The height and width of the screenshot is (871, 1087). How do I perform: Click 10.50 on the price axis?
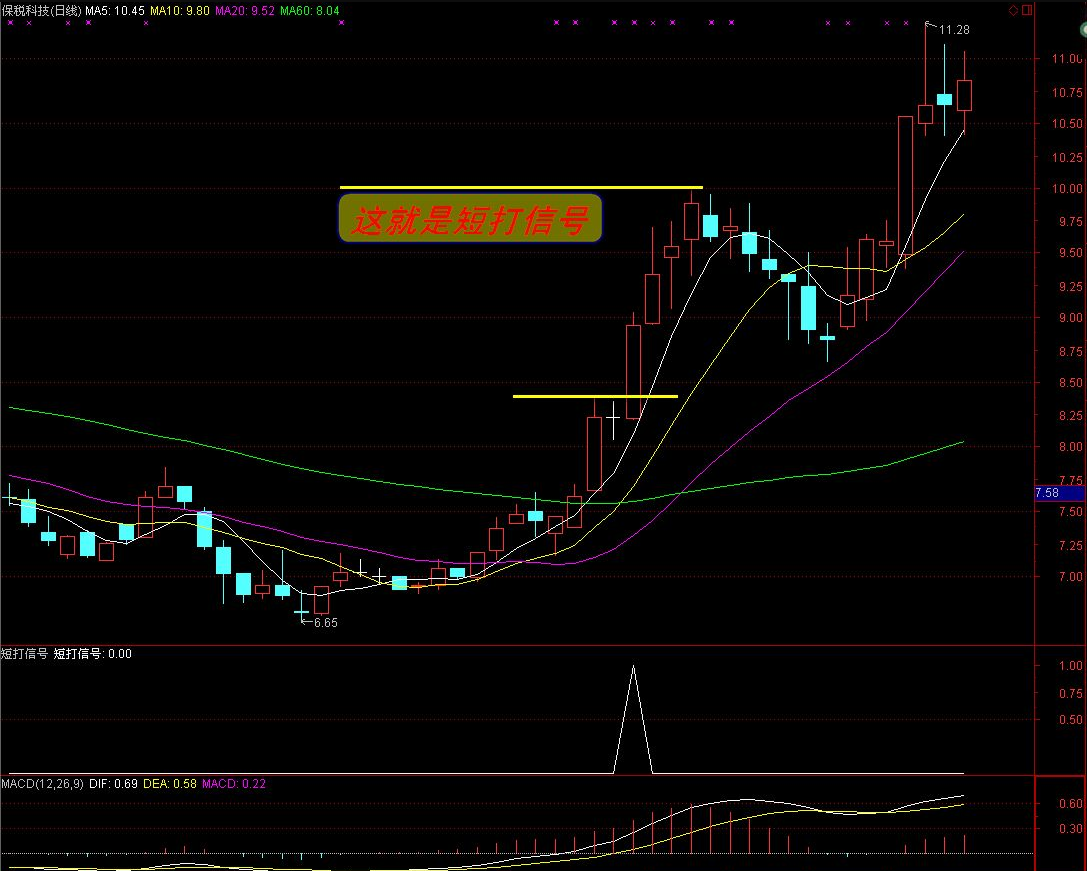tap(1067, 123)
